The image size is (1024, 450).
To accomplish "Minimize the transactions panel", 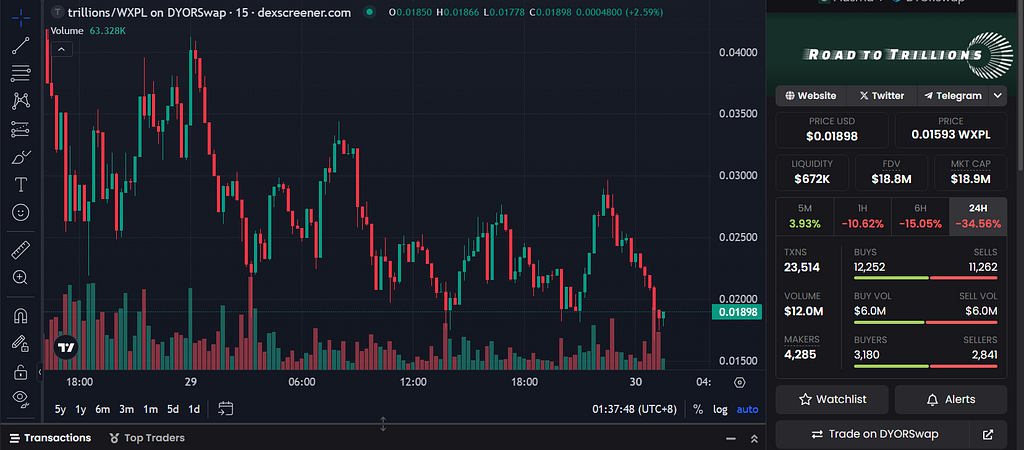I will [731, 439].
